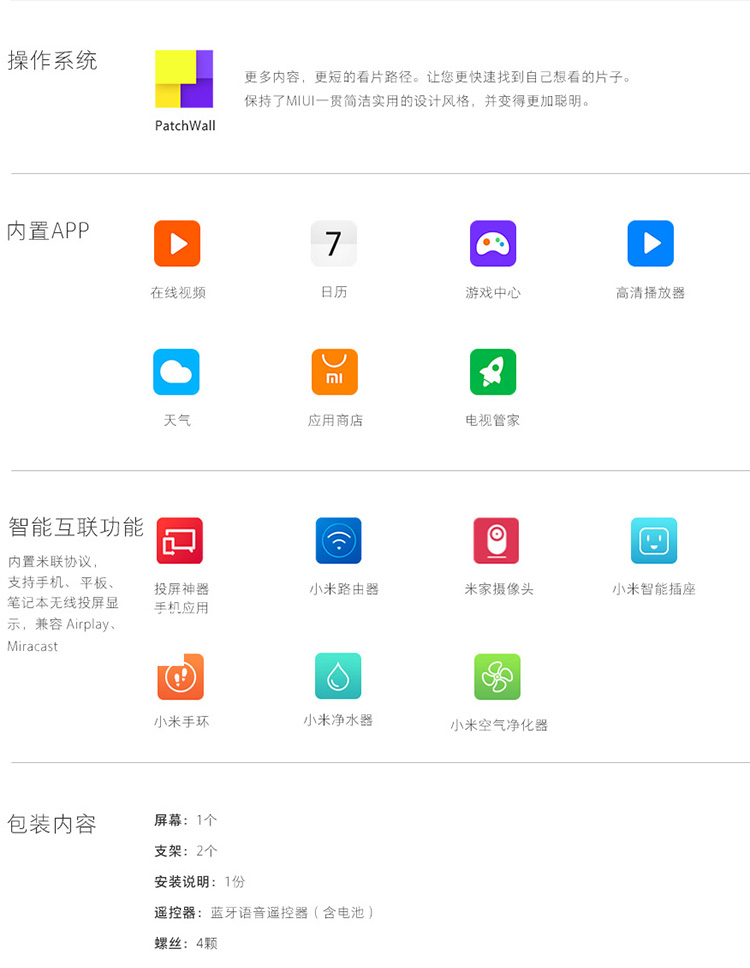Click the 小米路由器 wifi icon

click(x=339, y=541)
